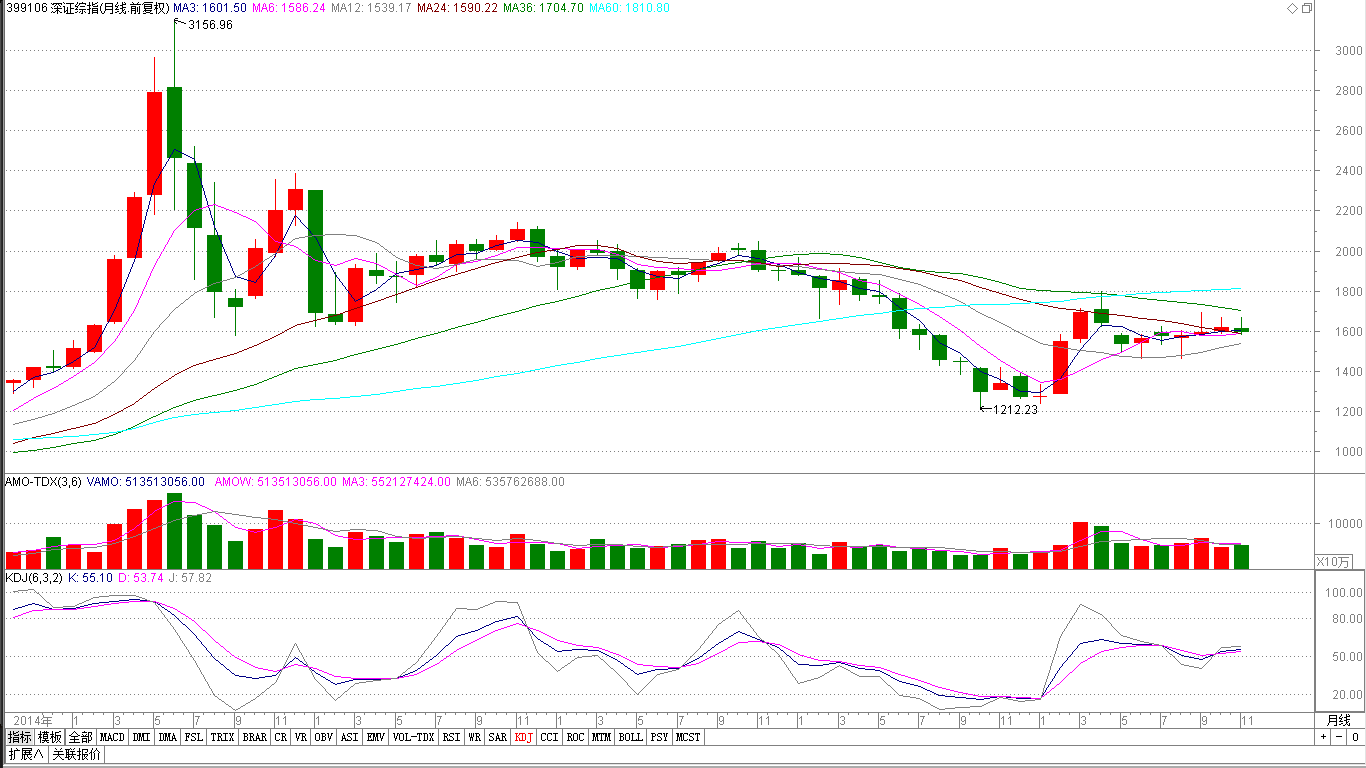Switch indicator to TRIX

pyautogui.click(x=223, y=737)
